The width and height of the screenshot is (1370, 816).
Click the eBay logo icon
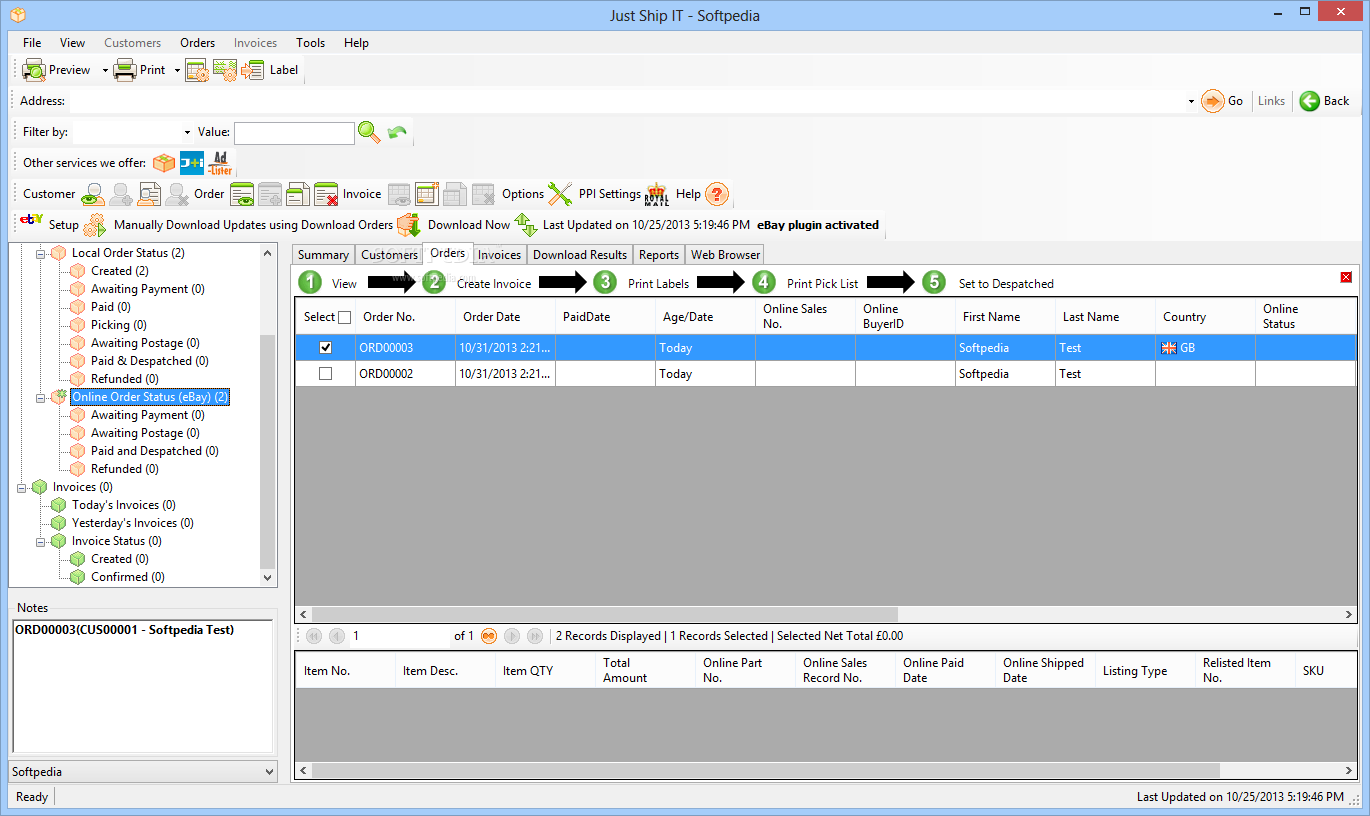point(31,221)
